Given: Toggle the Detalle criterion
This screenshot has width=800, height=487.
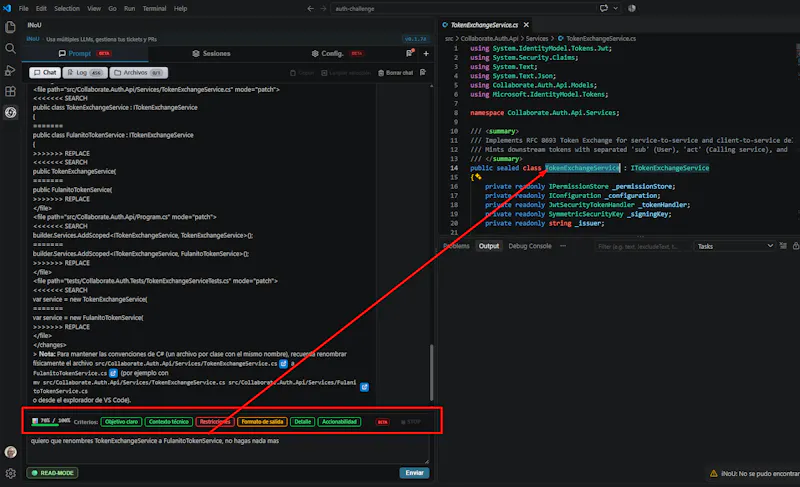Looking at the screenshot, I should coord(303,422).
